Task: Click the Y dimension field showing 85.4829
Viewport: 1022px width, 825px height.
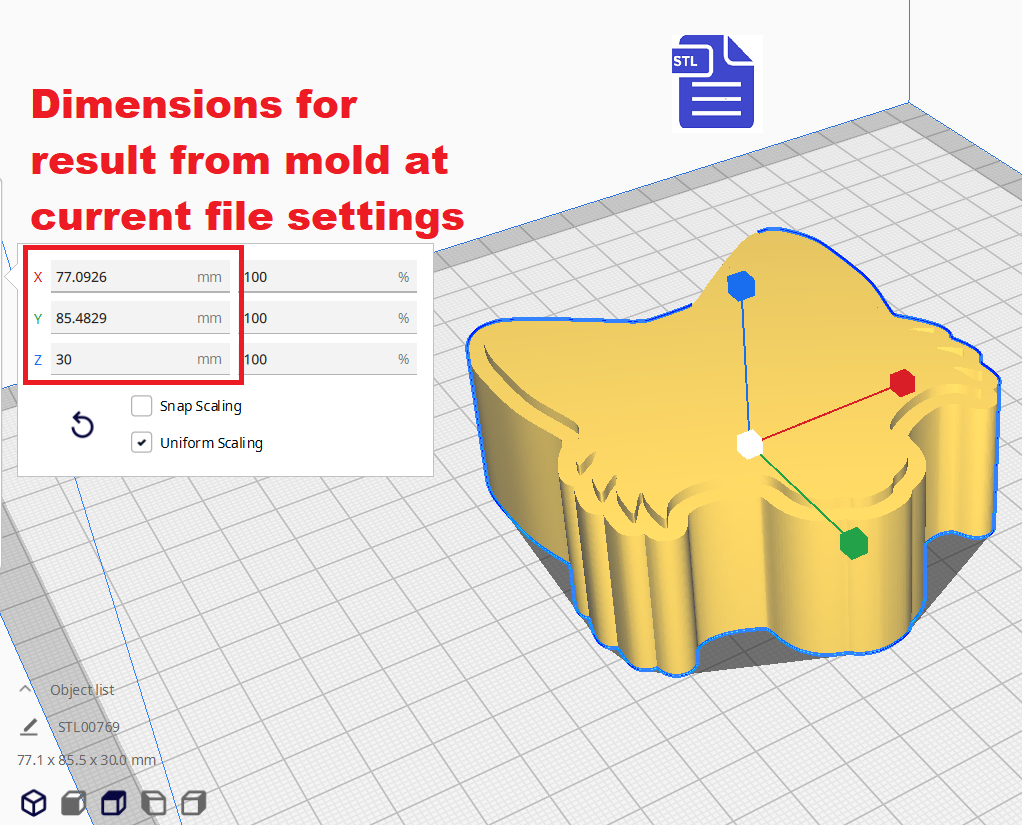Action: 120,318
